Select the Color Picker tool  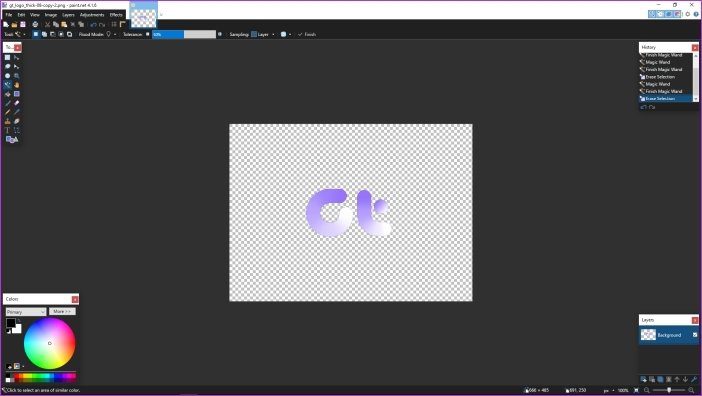[x=17, y=112]
